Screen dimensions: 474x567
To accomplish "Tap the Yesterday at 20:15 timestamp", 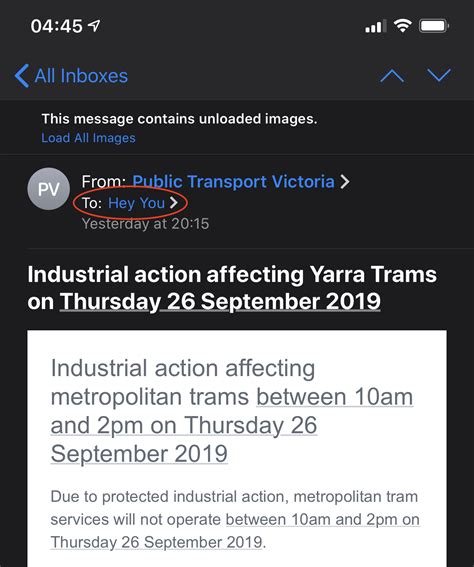I will [145, 223].
